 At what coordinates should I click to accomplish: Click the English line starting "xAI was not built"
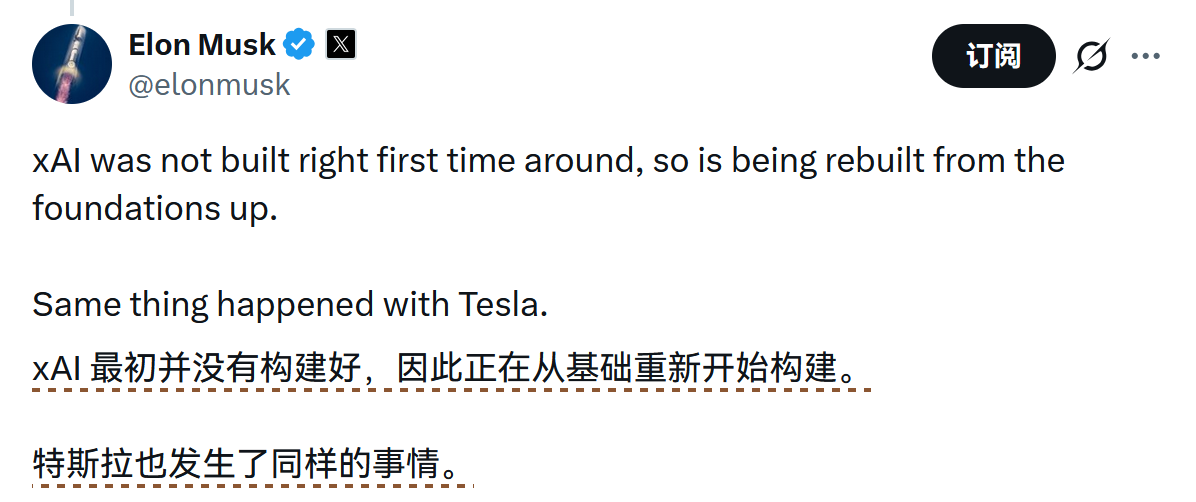click(548, 162)
